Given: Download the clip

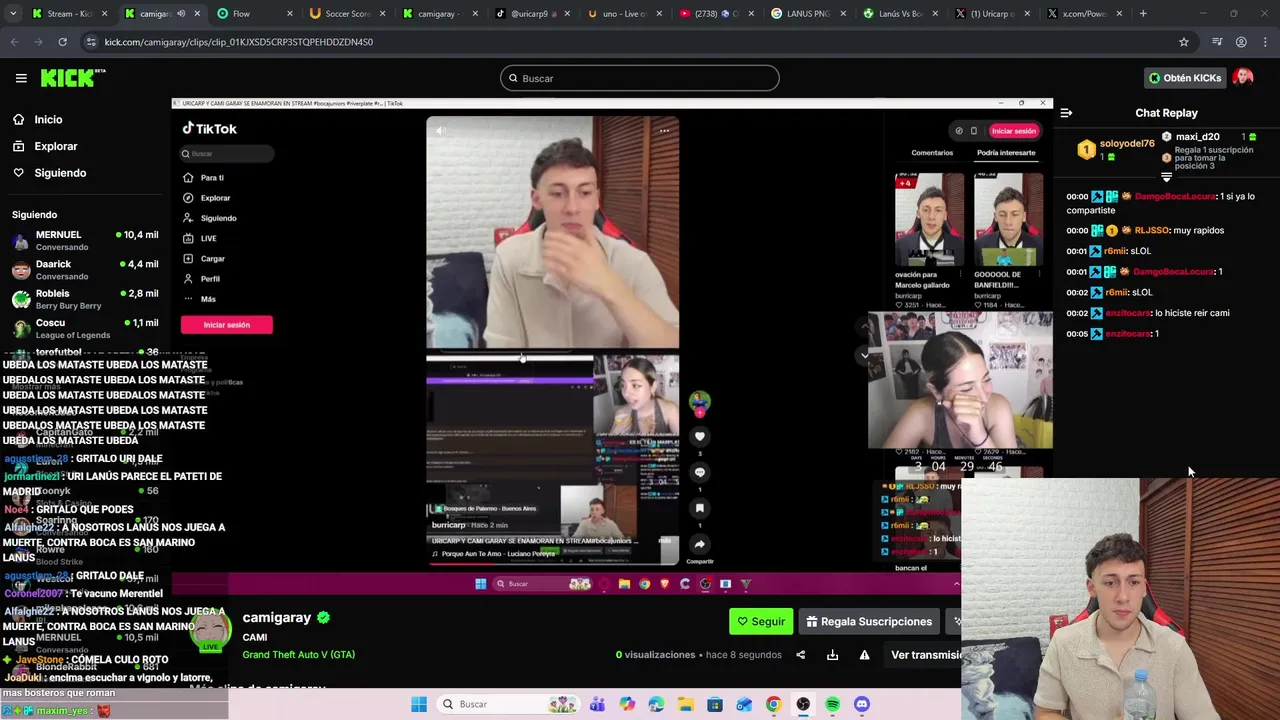Looking at the screenshot, I should click(832, 655).
